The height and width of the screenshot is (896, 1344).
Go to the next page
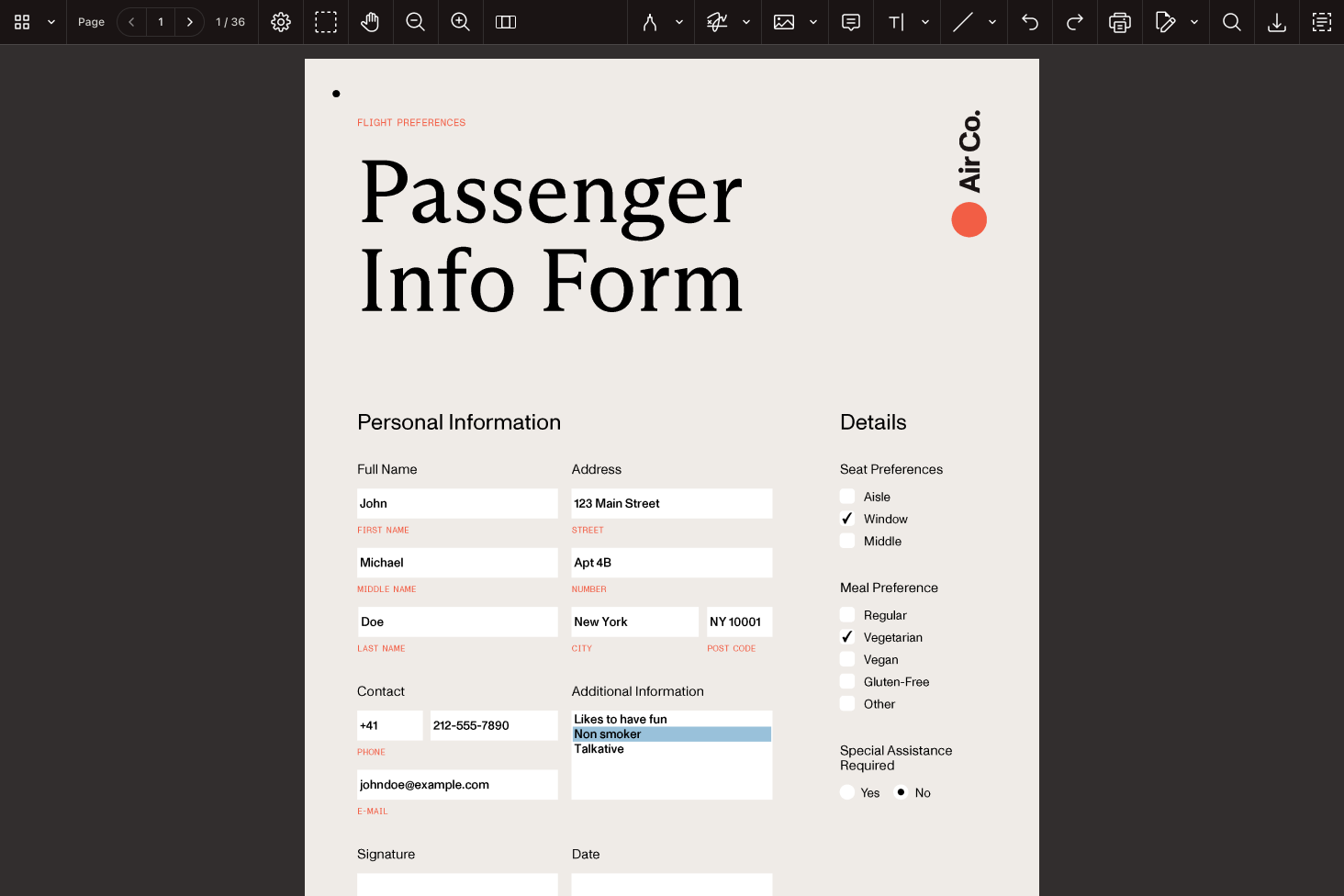189,22
